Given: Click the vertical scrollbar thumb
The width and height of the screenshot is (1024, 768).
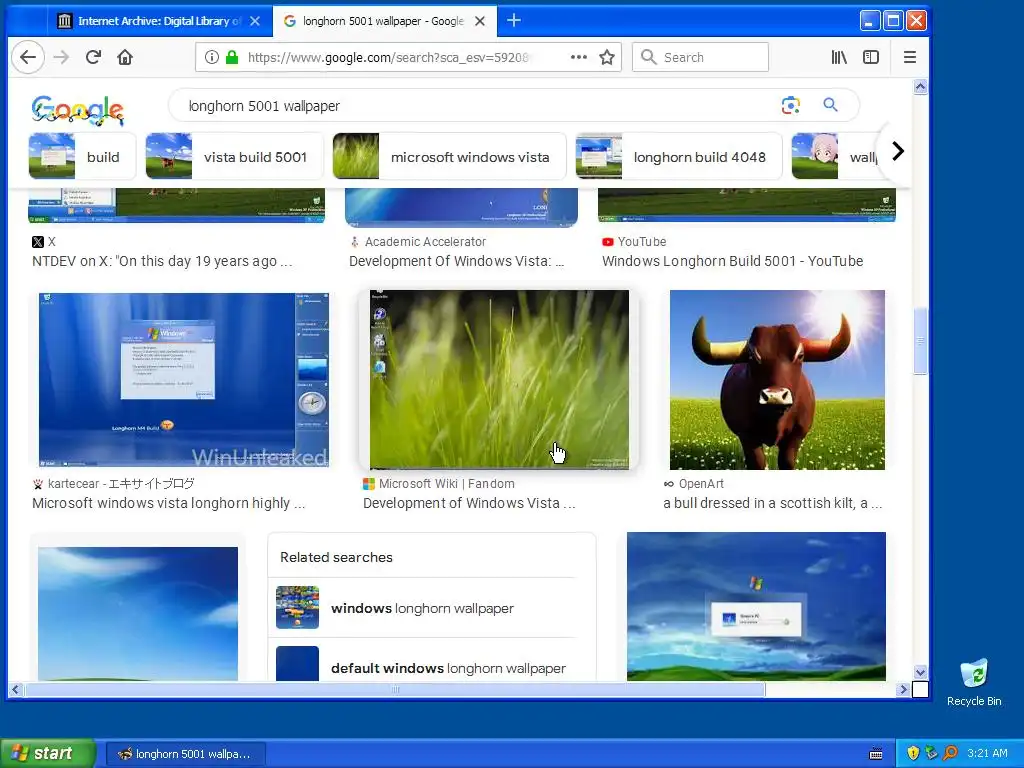Looking at the screenshot, I should click(920, 341).
